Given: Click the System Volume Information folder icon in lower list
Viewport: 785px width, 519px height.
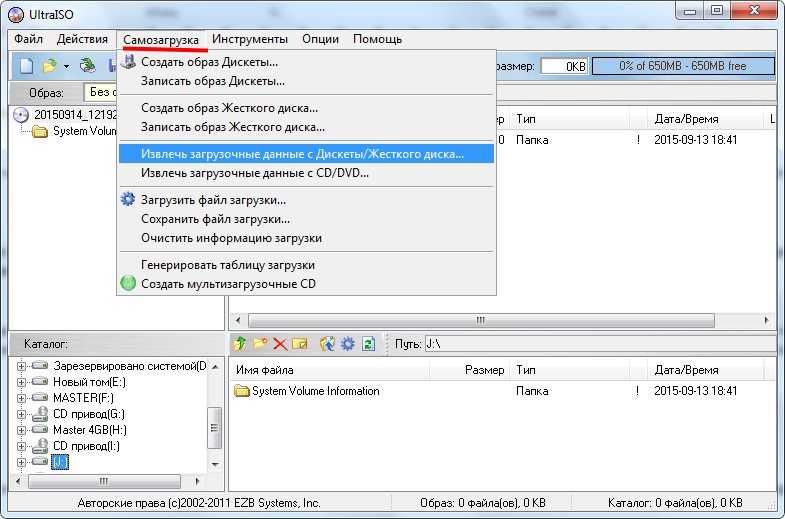Looking at the screenshot, I should [242, 390].
